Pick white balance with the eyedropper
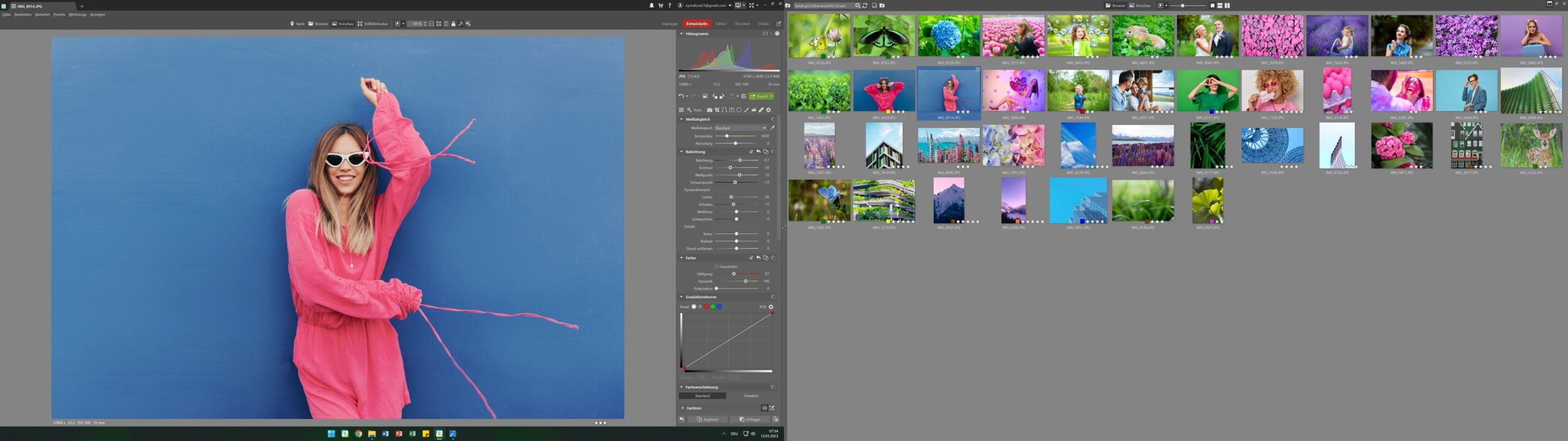 point(772,128)
